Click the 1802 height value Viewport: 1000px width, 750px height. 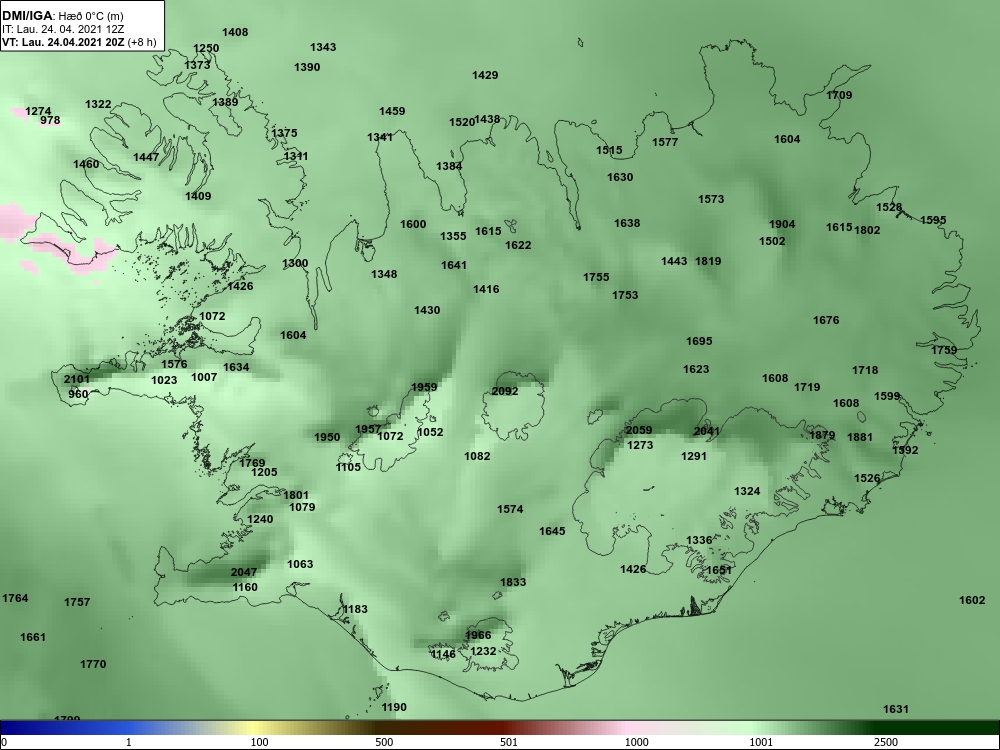(867, 230)
